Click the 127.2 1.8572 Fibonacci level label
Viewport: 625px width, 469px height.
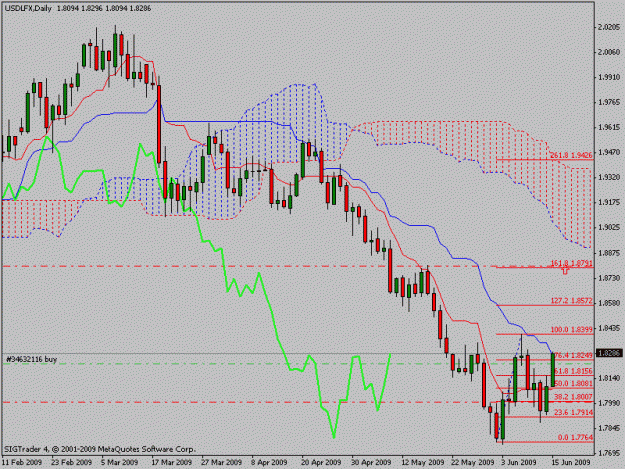[x=572, y=301]
